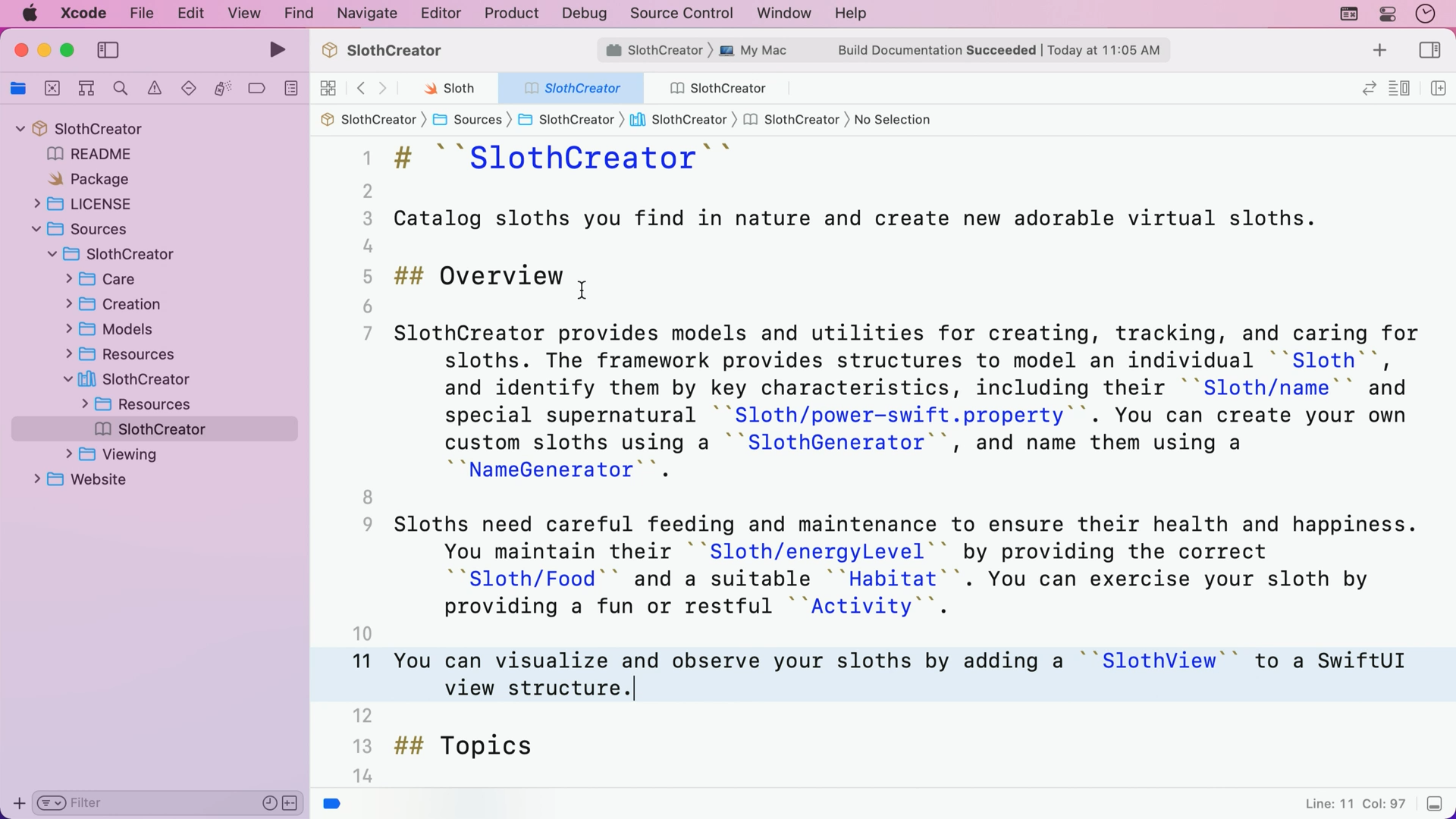Go back with the left chevron
This screenshot has height=819, width=1456.
click(x=361, y=89)
